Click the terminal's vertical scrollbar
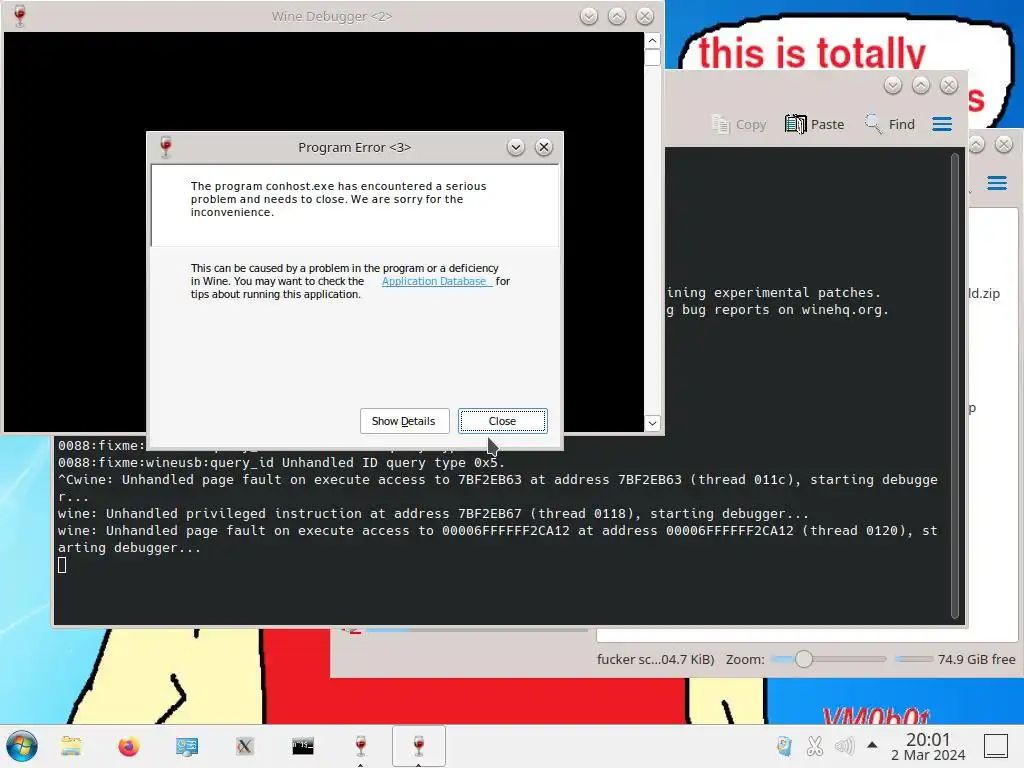The image size is (1024, 768). [955, 386]
